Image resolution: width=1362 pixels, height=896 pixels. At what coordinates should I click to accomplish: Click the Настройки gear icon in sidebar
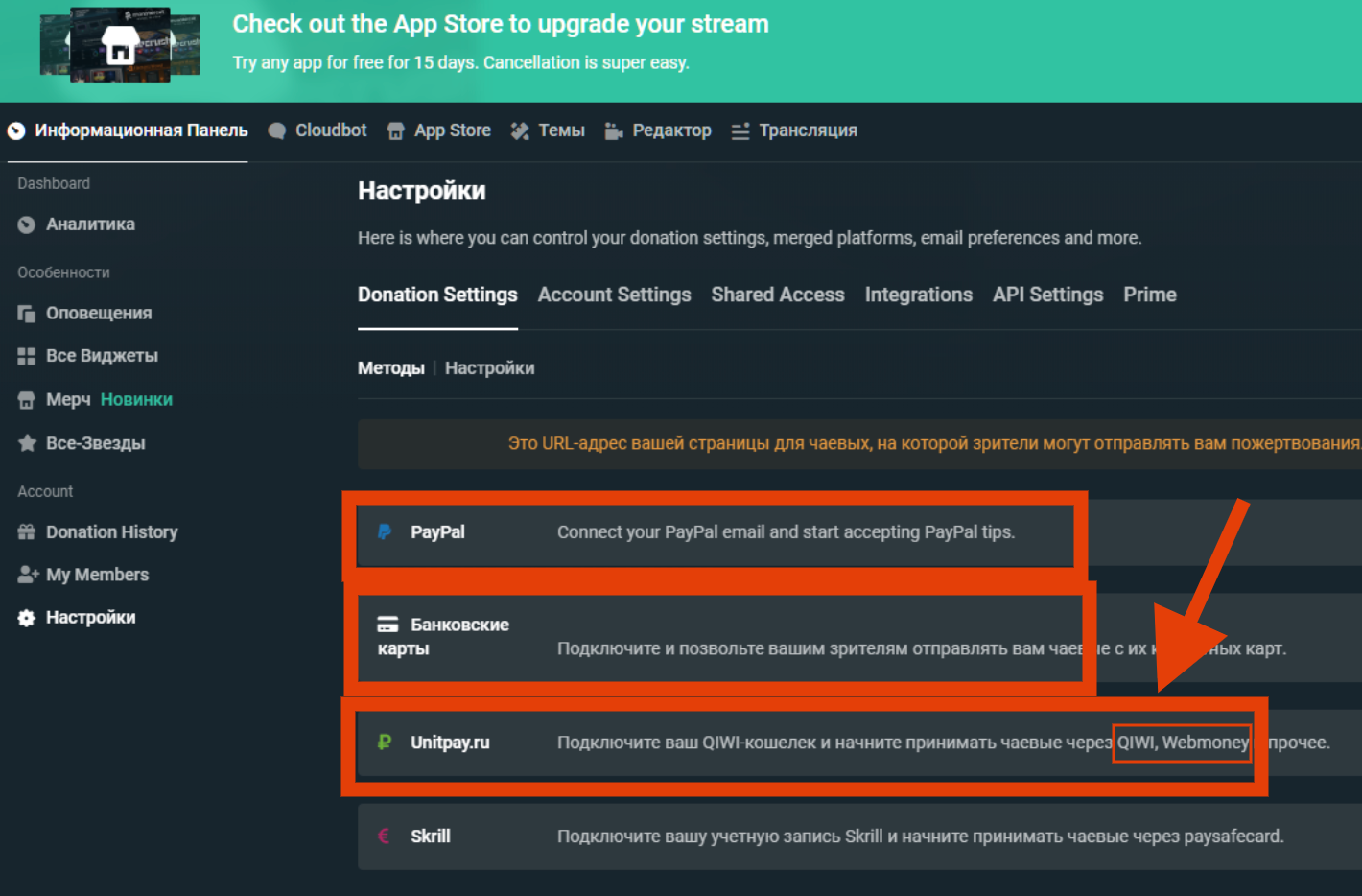tap(27, 618)
